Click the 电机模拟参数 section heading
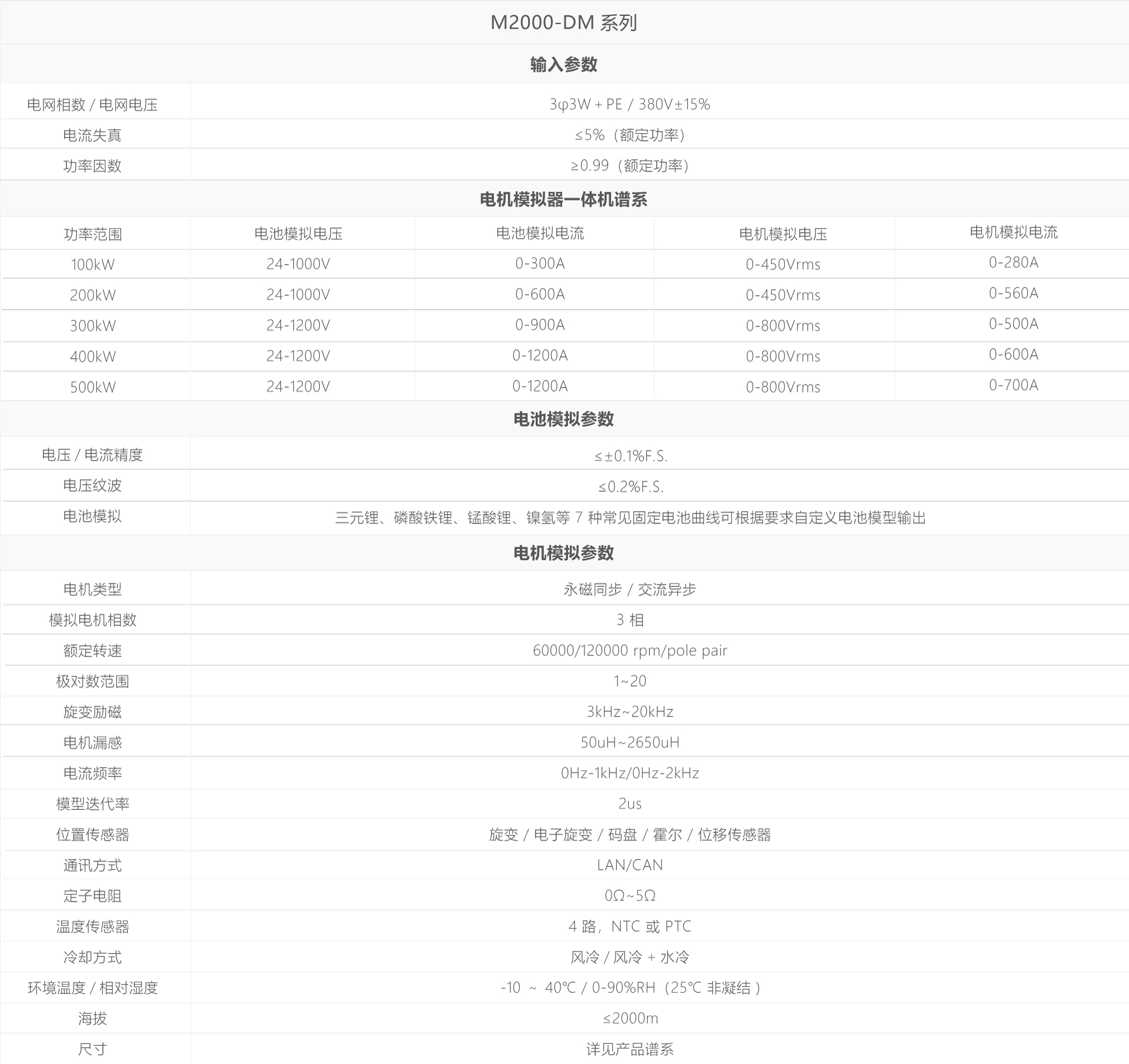 pos(563,552)
